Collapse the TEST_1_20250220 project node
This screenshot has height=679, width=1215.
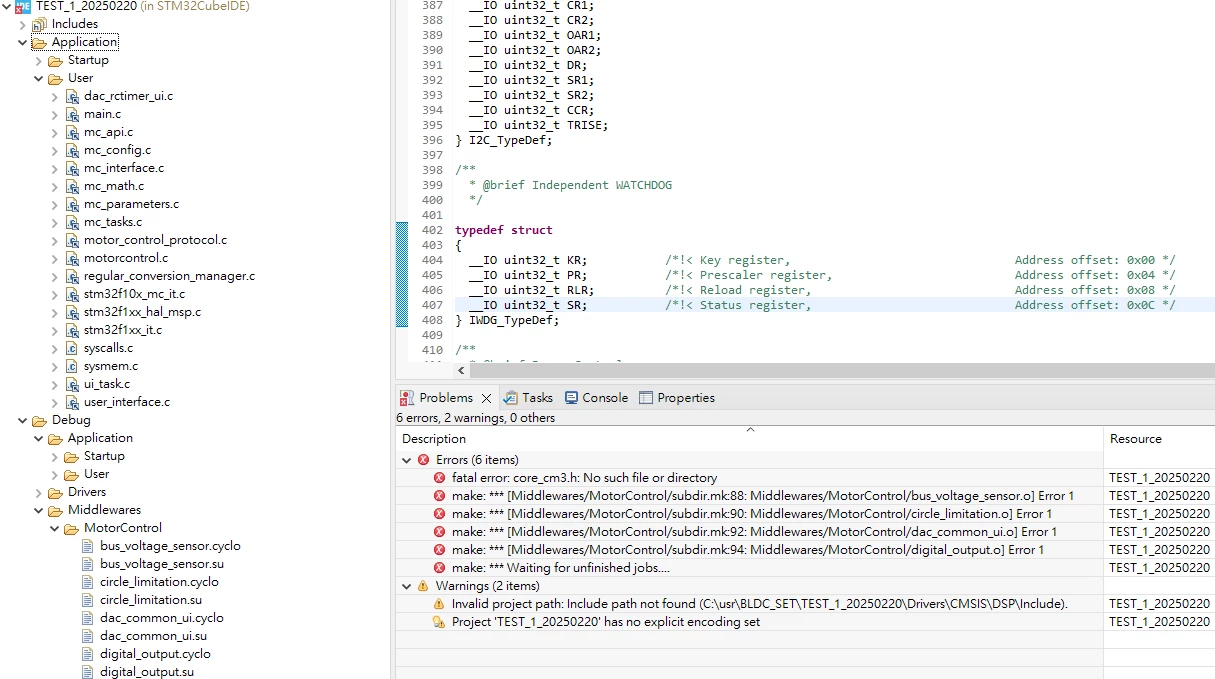(7, 6)
